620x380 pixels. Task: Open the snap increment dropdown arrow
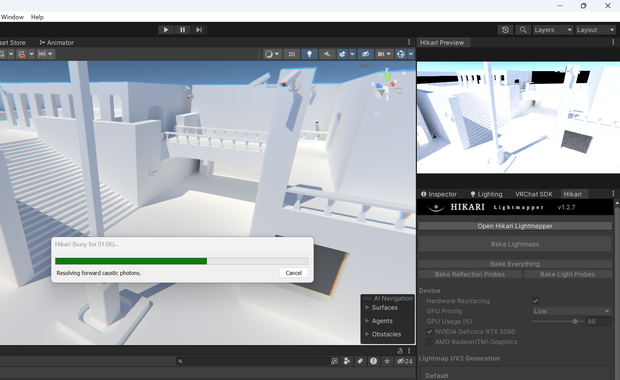[51, 54]
